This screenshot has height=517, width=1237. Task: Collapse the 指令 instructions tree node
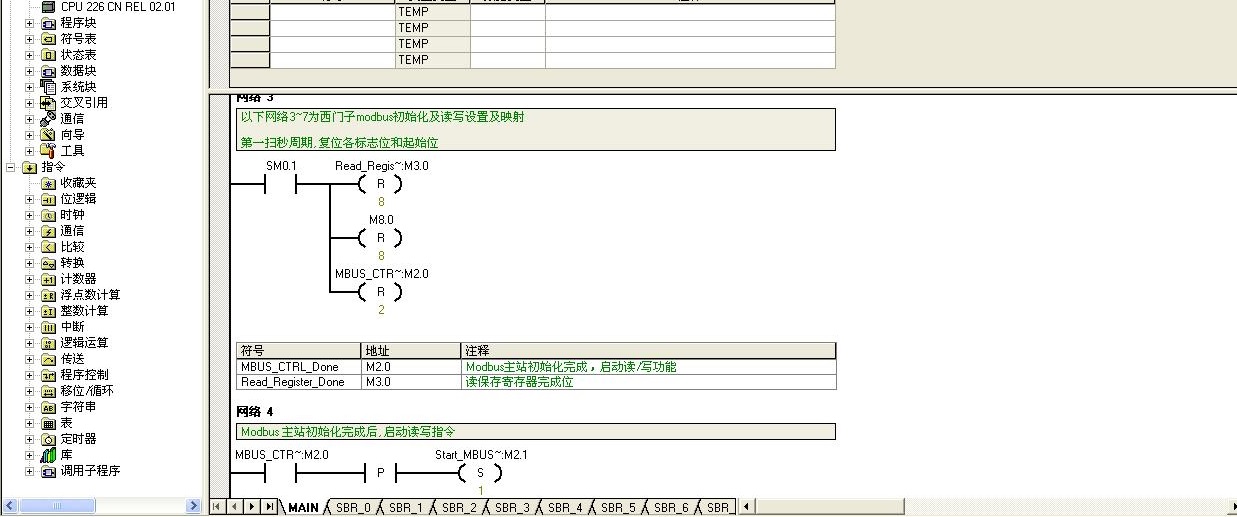[x=11, y=167]
